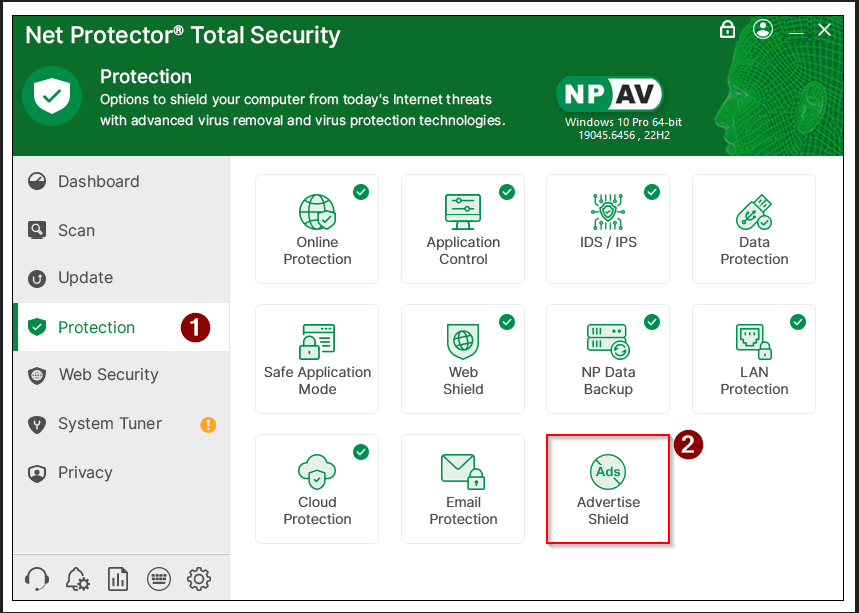859x613 pixels.
Task: Open the Data Protection tile
Action: click(x=754, y=229)
